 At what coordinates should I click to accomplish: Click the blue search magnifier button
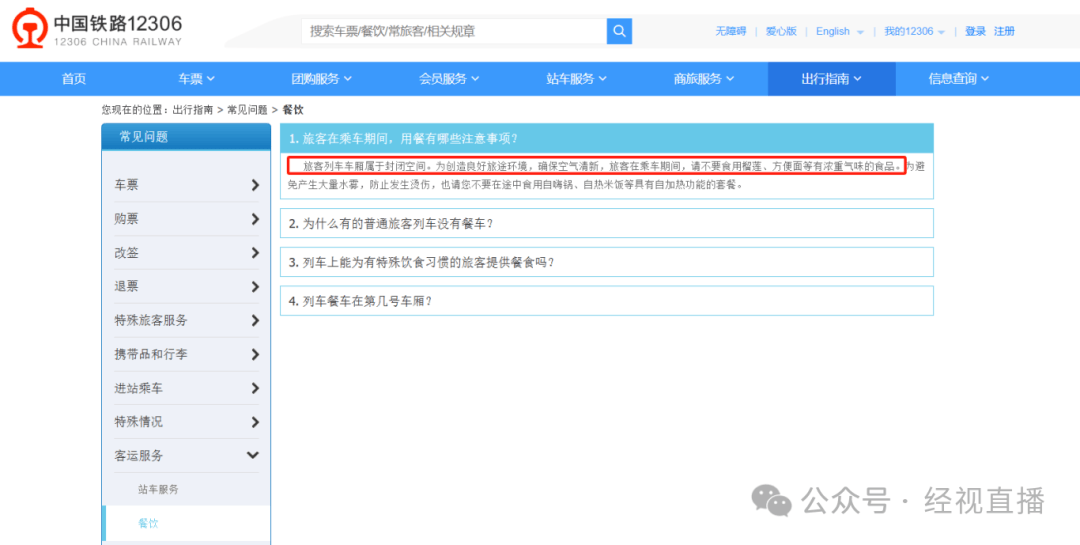(x=619, y=31)
